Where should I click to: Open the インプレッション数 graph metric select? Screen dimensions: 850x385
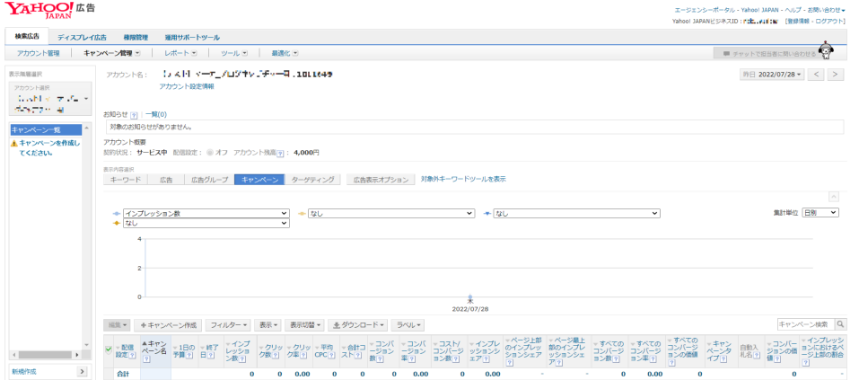206,214
